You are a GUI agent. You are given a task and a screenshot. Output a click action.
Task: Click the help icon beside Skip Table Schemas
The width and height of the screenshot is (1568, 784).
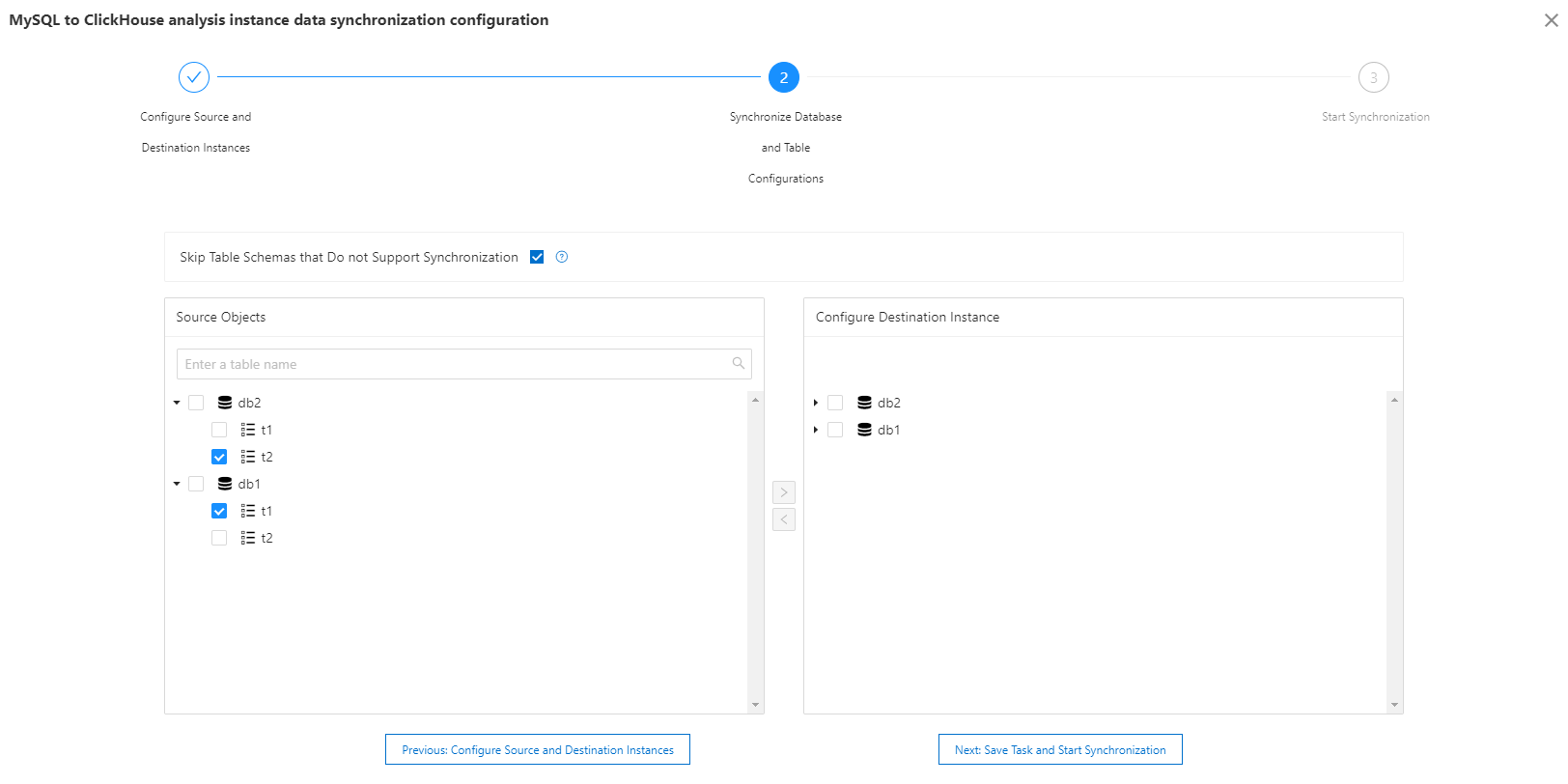562,257
